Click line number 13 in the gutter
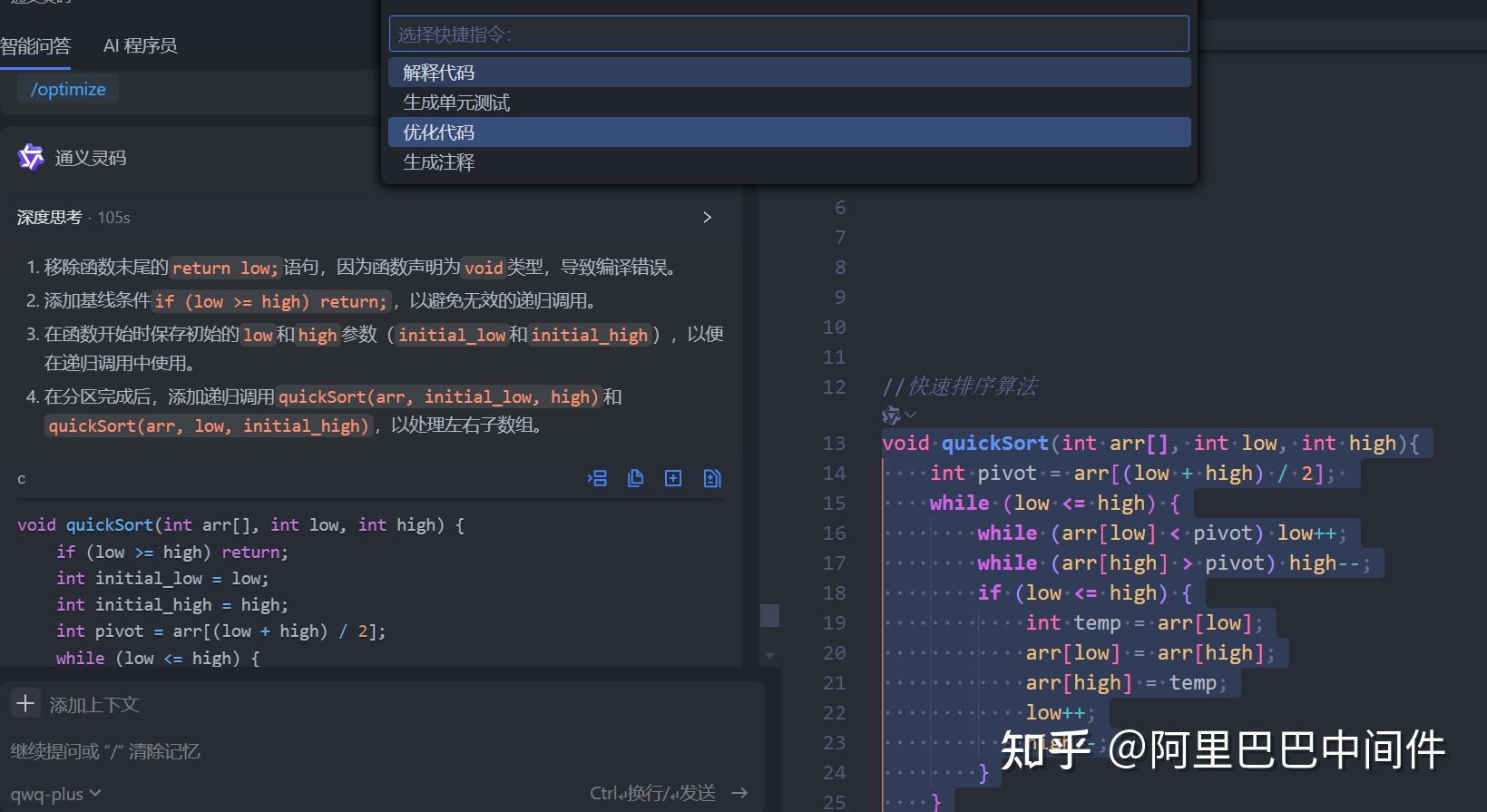This screenshot has width=1487, height=812. coord(834,444)
